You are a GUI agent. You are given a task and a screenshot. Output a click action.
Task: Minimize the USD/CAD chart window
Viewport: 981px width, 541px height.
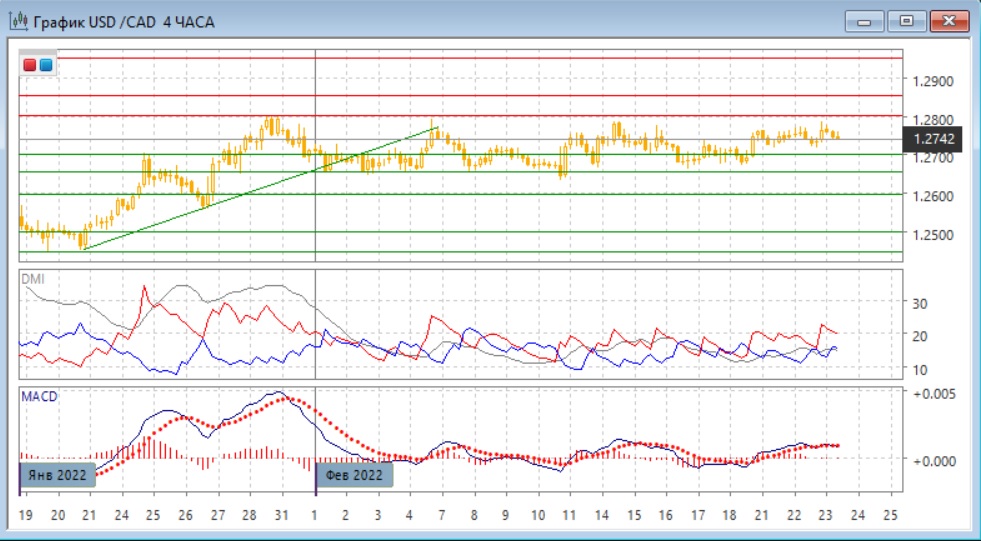[864, 21]
